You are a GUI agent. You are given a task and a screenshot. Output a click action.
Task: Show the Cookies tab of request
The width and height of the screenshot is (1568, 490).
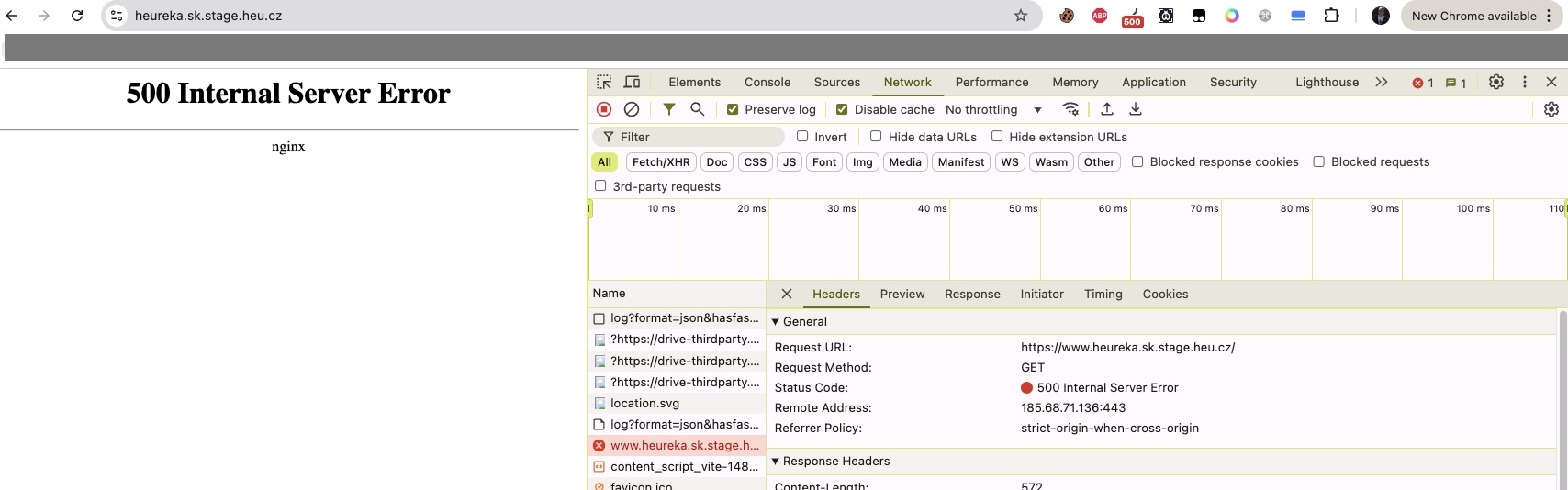pyautogui.click(x=1165, y=294)
